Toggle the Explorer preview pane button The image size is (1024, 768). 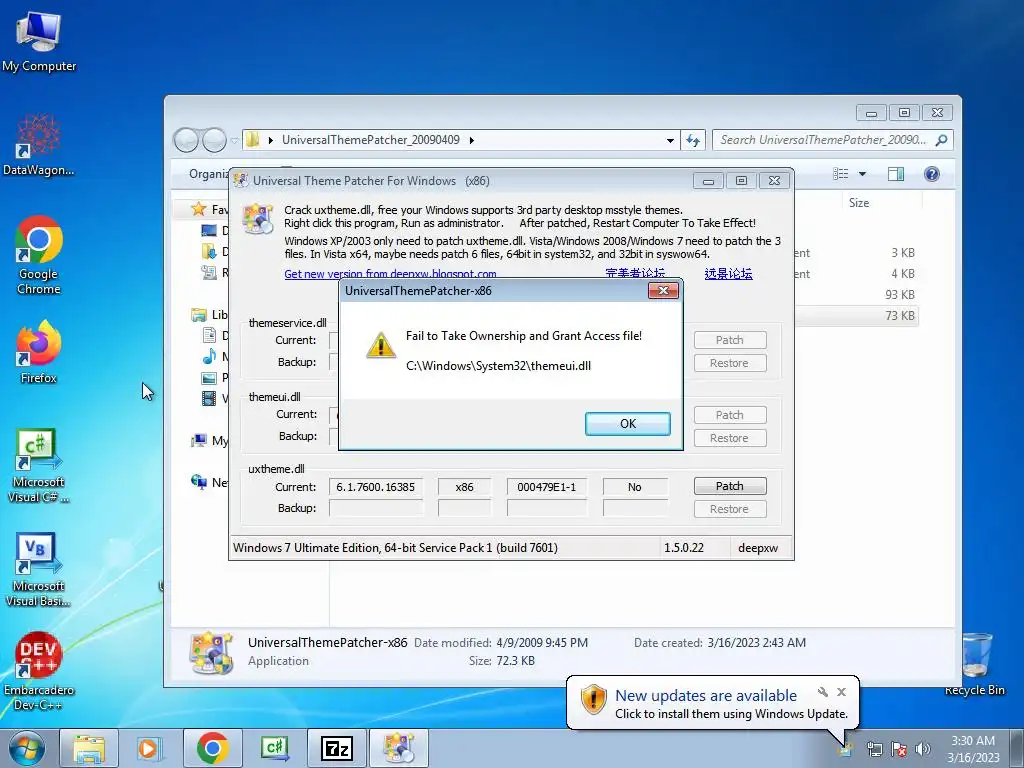pos(896,174)
